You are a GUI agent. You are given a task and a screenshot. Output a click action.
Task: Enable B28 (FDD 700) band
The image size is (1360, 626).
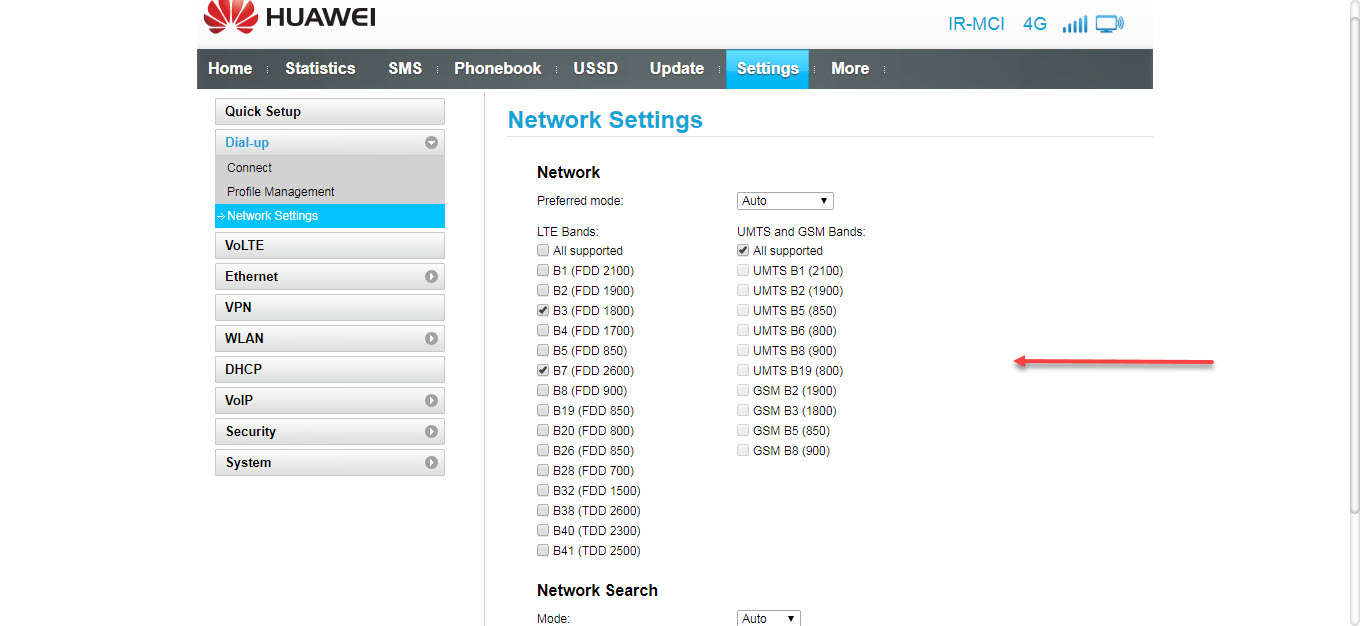[543, 471]
